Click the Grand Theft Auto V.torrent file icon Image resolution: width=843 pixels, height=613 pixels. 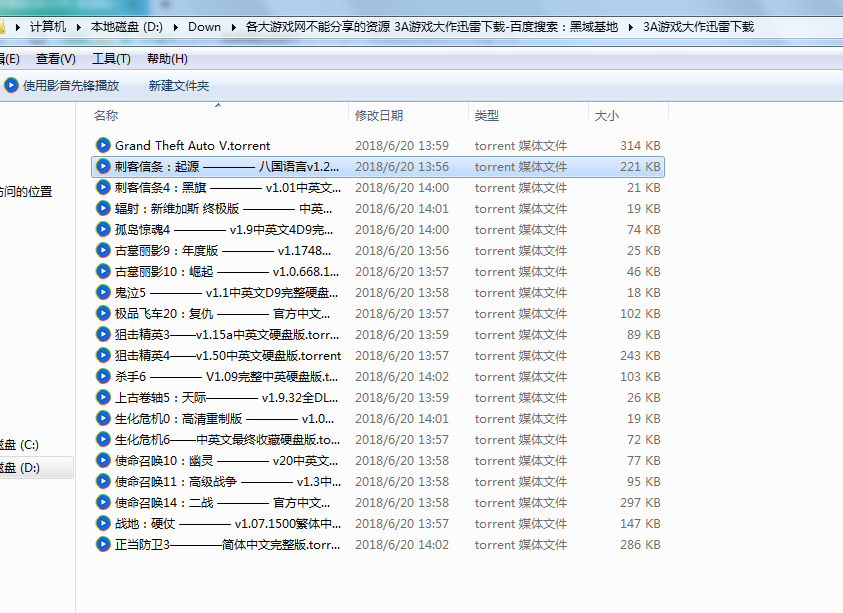point(103,145)
